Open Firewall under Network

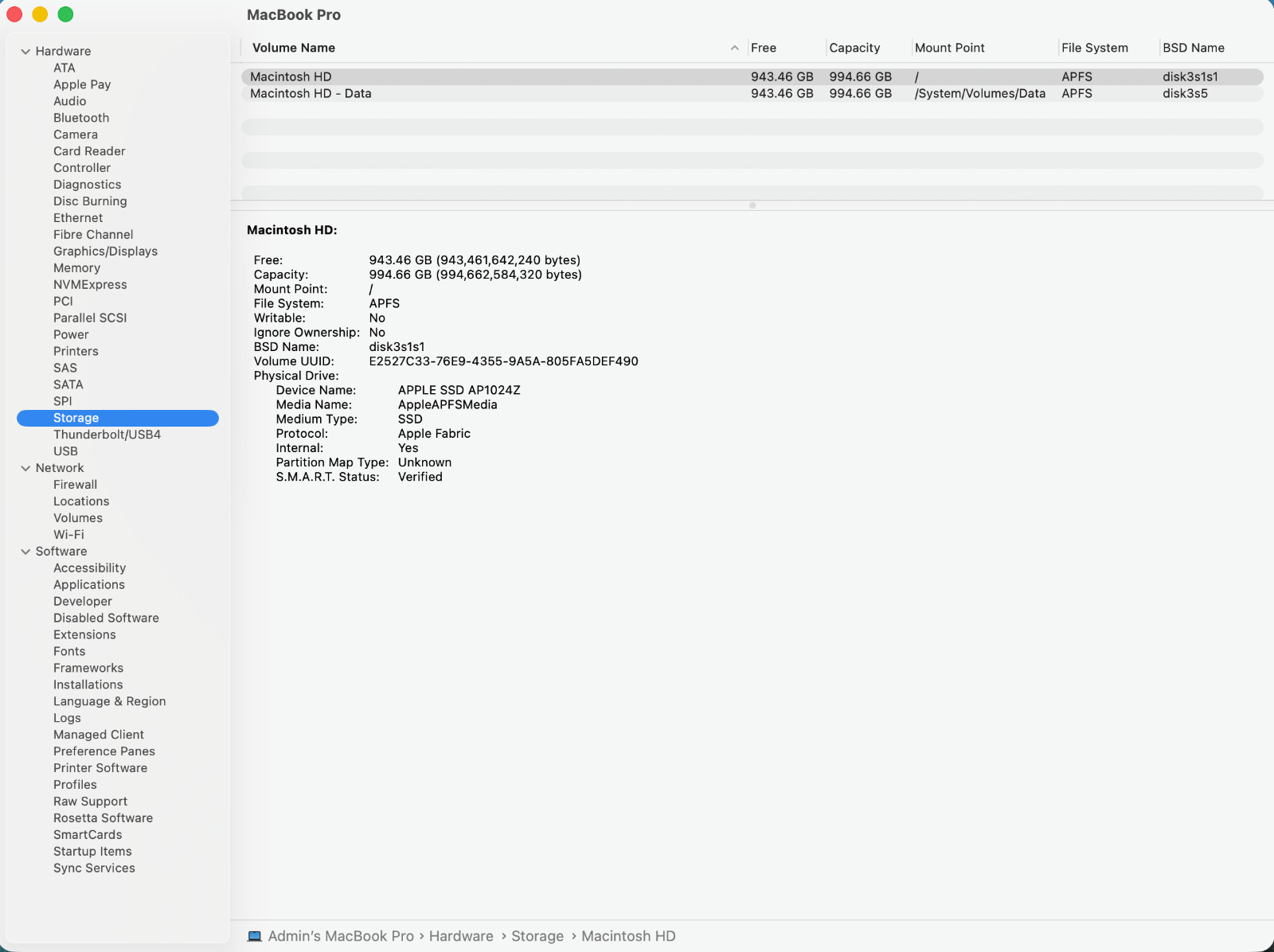75,486
